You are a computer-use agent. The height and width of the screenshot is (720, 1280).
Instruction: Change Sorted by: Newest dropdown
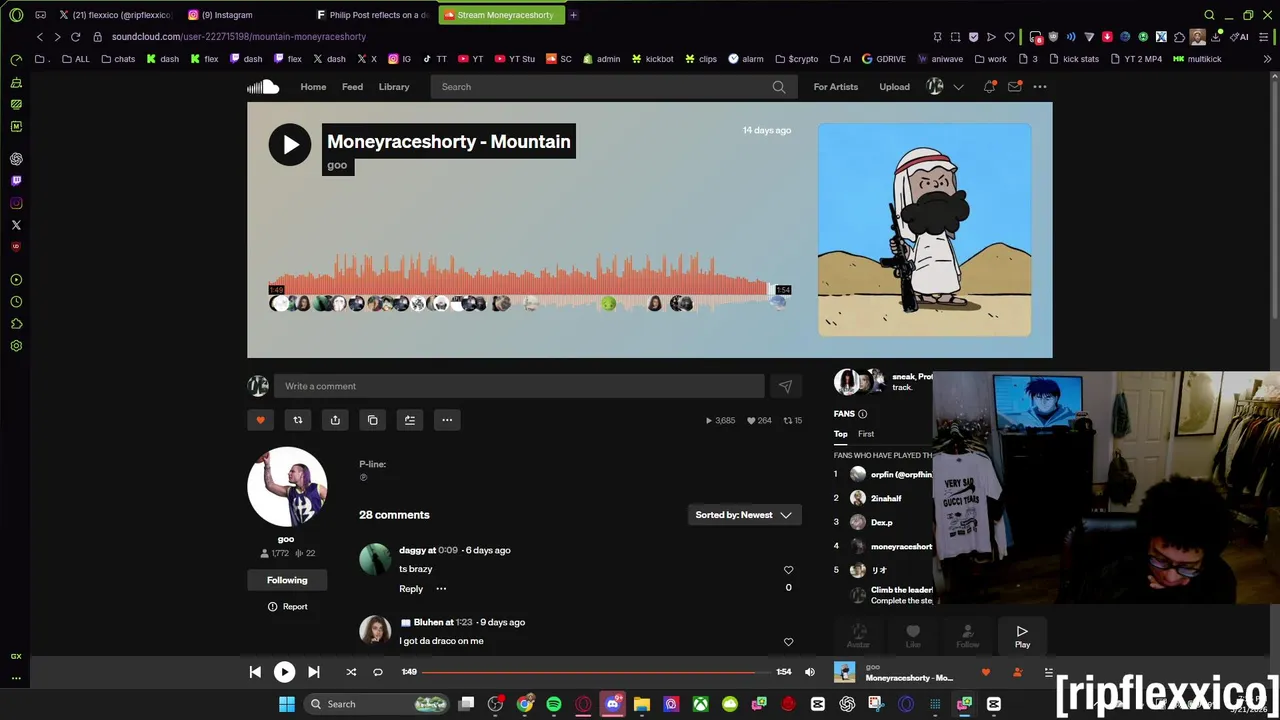[744, 515]
